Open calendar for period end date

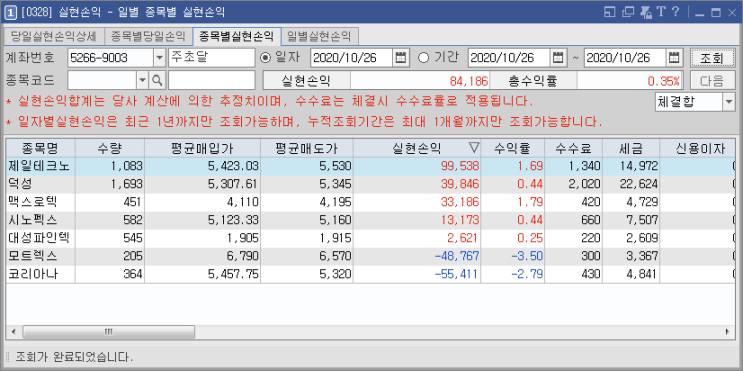click(674, 58)
